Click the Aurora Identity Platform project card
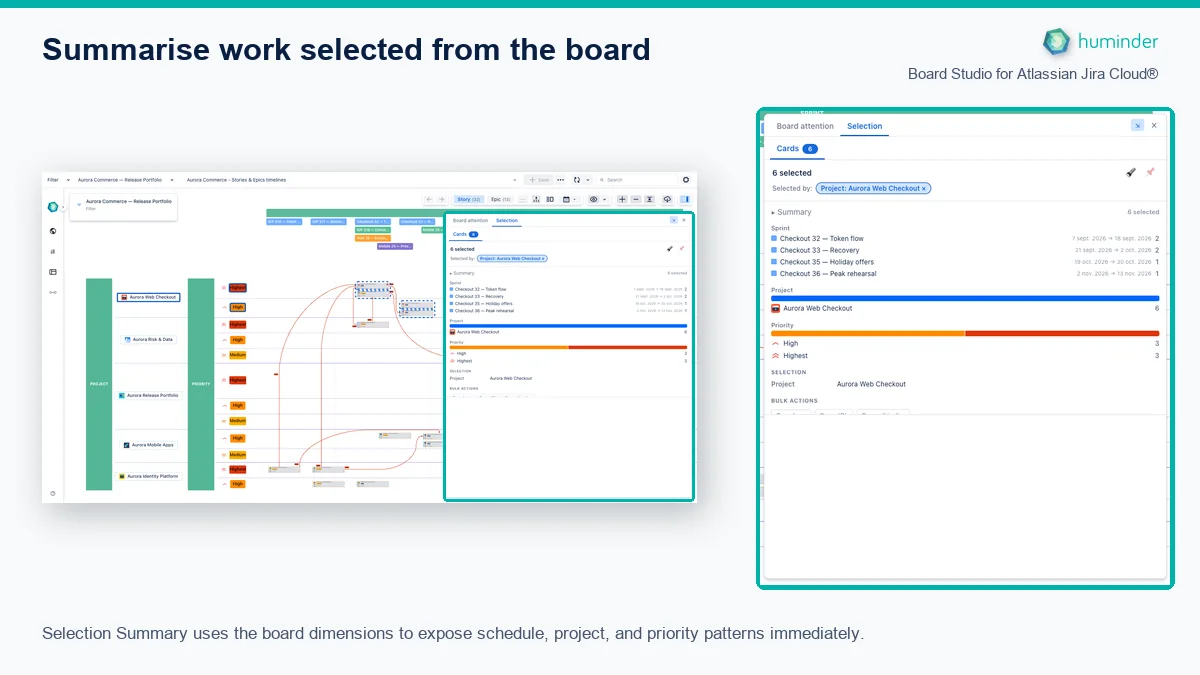Viewport: 1200px width, 675px height. (149, 476)
